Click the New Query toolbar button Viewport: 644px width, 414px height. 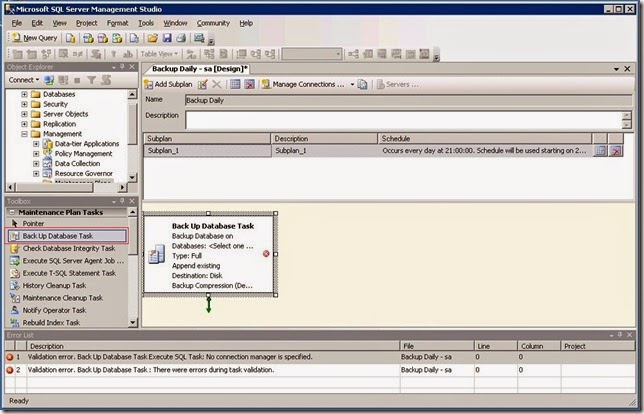pyautogui.click(x=35, y=38)
